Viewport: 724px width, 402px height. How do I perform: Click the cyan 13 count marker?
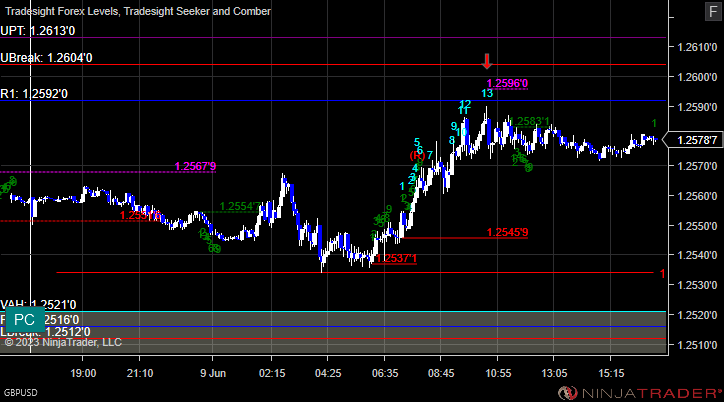click(487, 93)
